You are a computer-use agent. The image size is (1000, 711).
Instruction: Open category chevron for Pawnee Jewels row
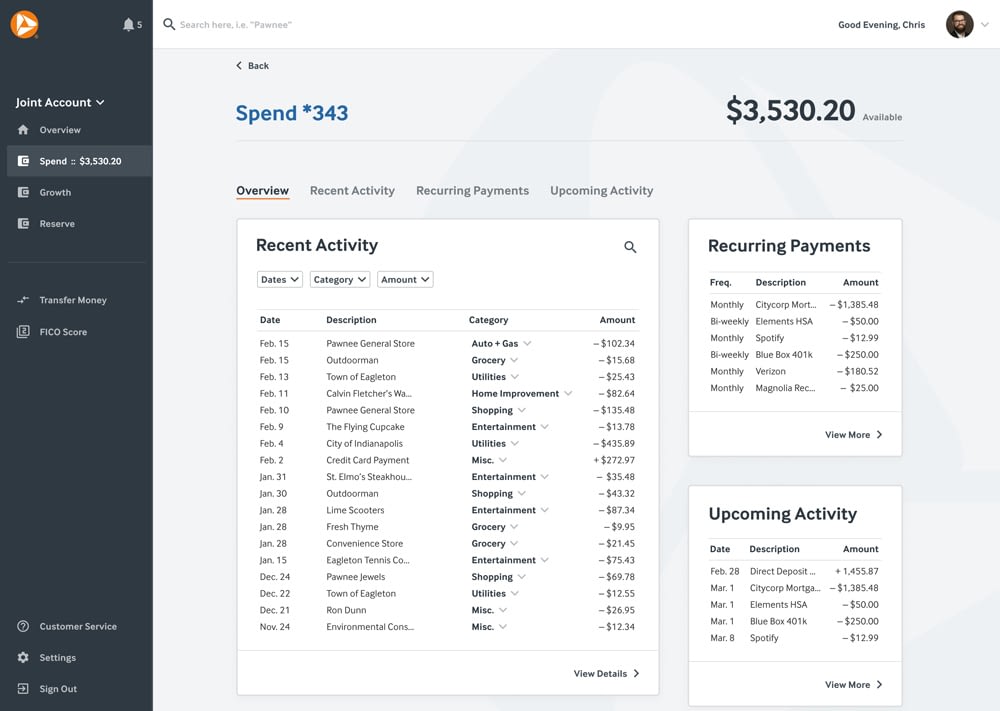(x=521, y=576)
